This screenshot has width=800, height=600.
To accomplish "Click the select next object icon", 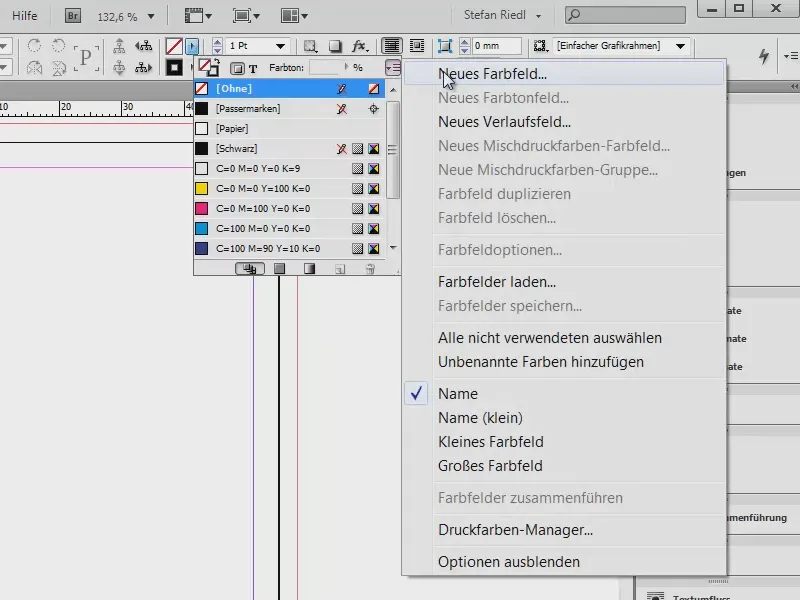I will tap(143, 67).
